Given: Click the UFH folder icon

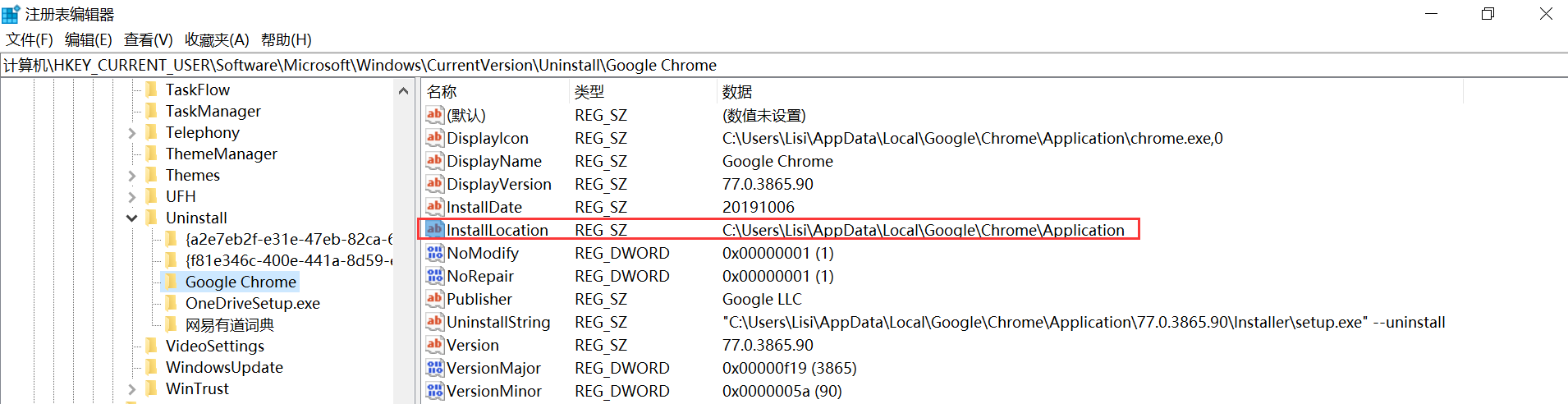Looking at the screenshot, I should (152, 195).
